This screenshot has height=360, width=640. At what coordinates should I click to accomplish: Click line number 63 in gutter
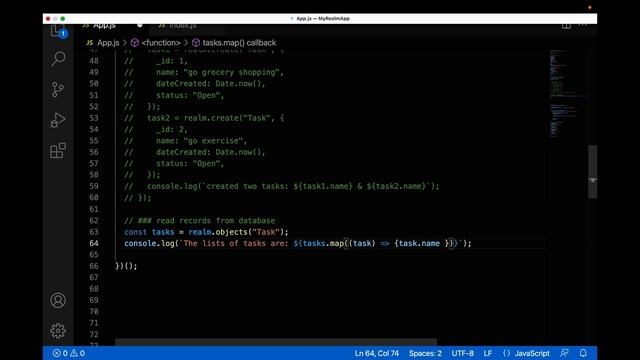point(94,232)
